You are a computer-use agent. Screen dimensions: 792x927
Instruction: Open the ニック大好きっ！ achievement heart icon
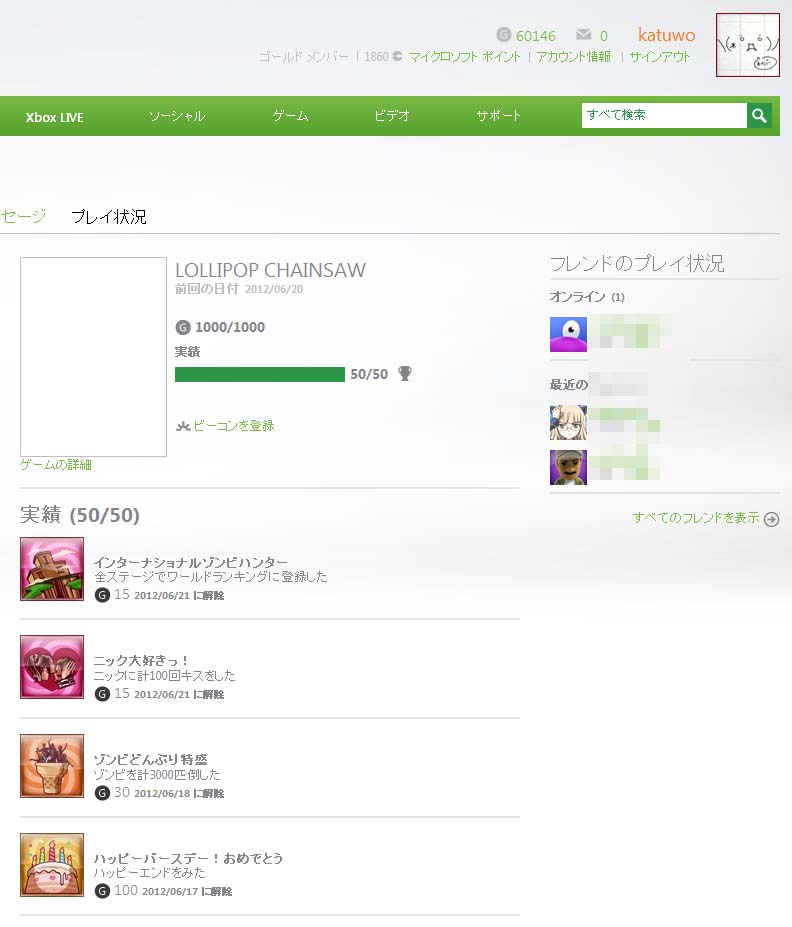coord(52,667)
